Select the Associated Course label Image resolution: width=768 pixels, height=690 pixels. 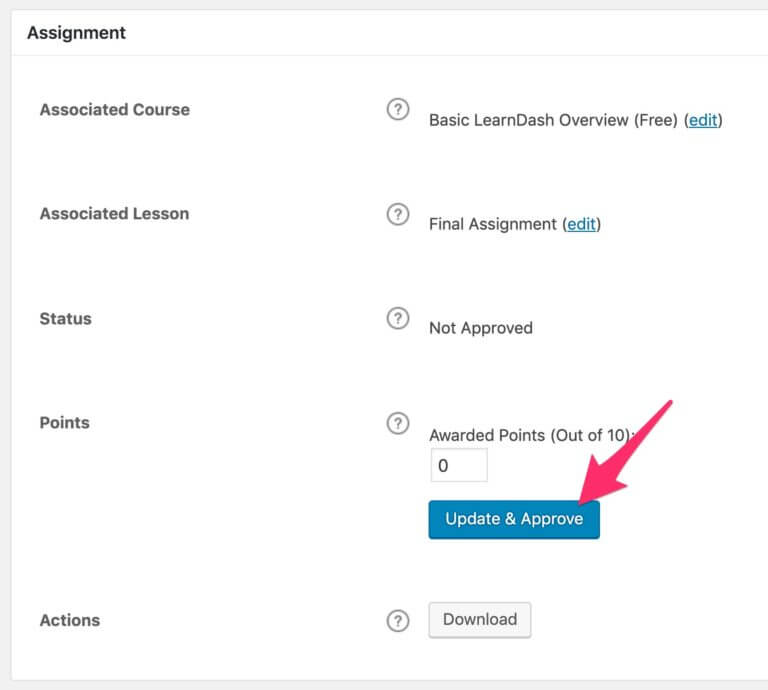[x=114, y=110]
